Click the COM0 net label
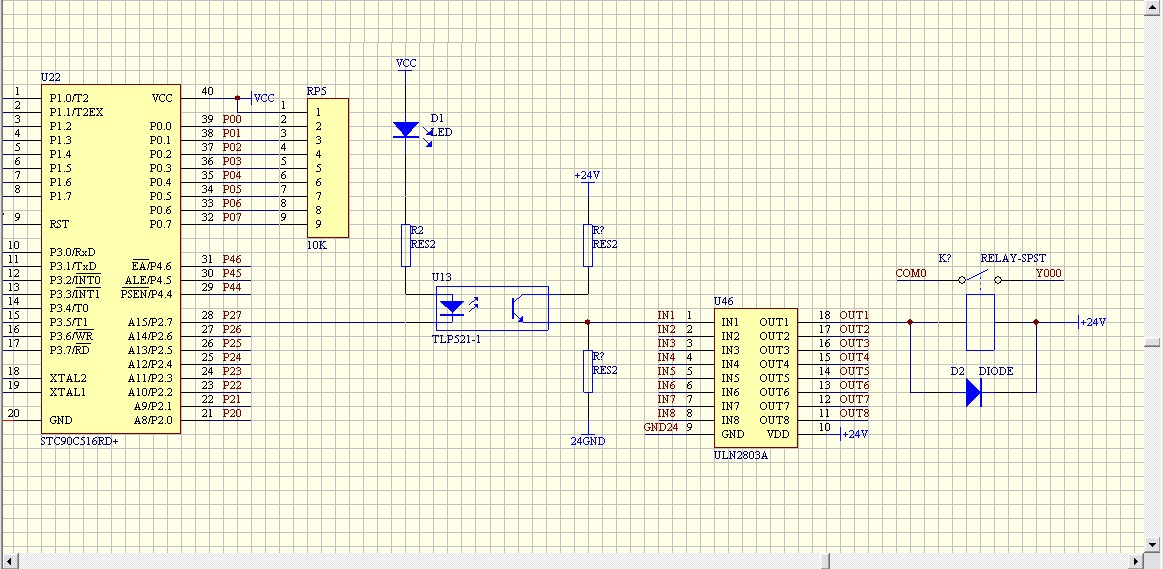Screen dimensions: 1163x569 (x=911, y=273)
